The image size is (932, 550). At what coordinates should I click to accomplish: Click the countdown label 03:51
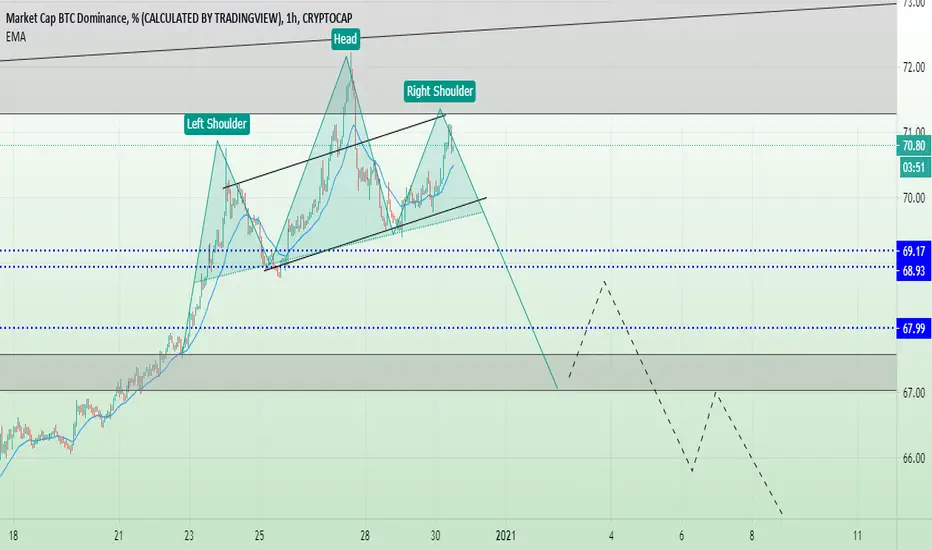click(x=914, y=167)
